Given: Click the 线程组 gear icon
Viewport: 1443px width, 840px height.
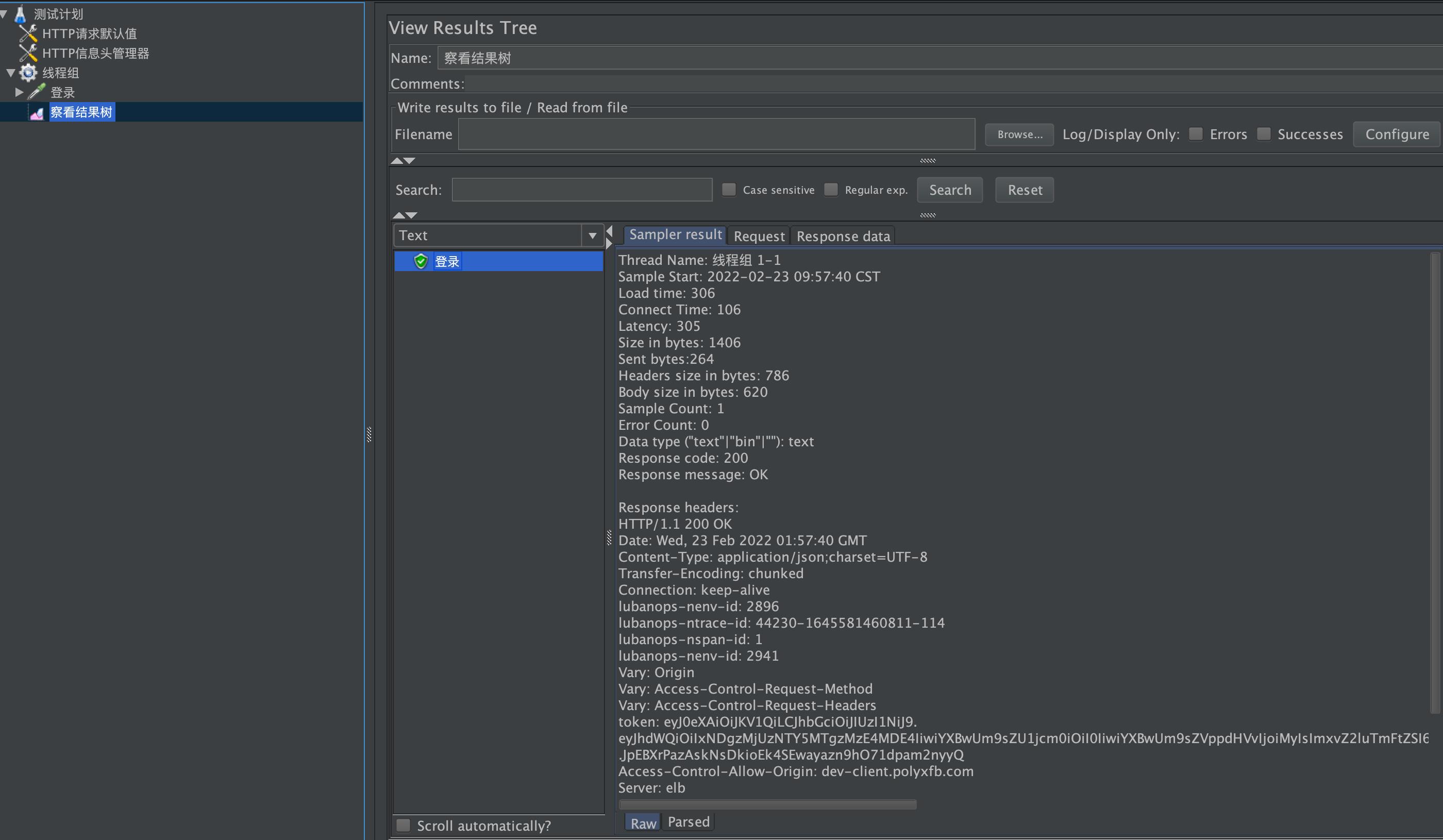Looking at the screenshot, I should click(x=28, y=73).
